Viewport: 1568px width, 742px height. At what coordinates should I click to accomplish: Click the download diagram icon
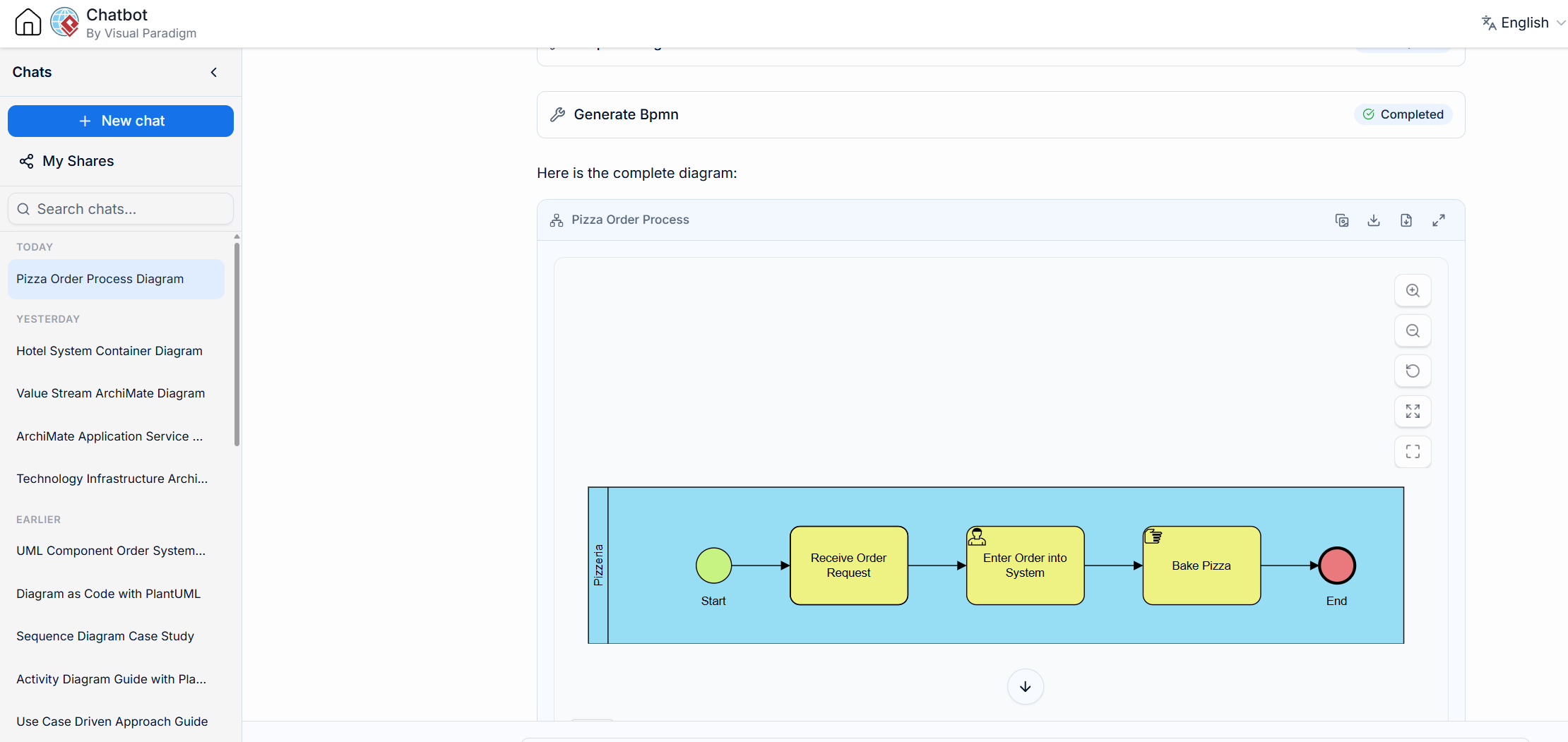(1374, 220)
